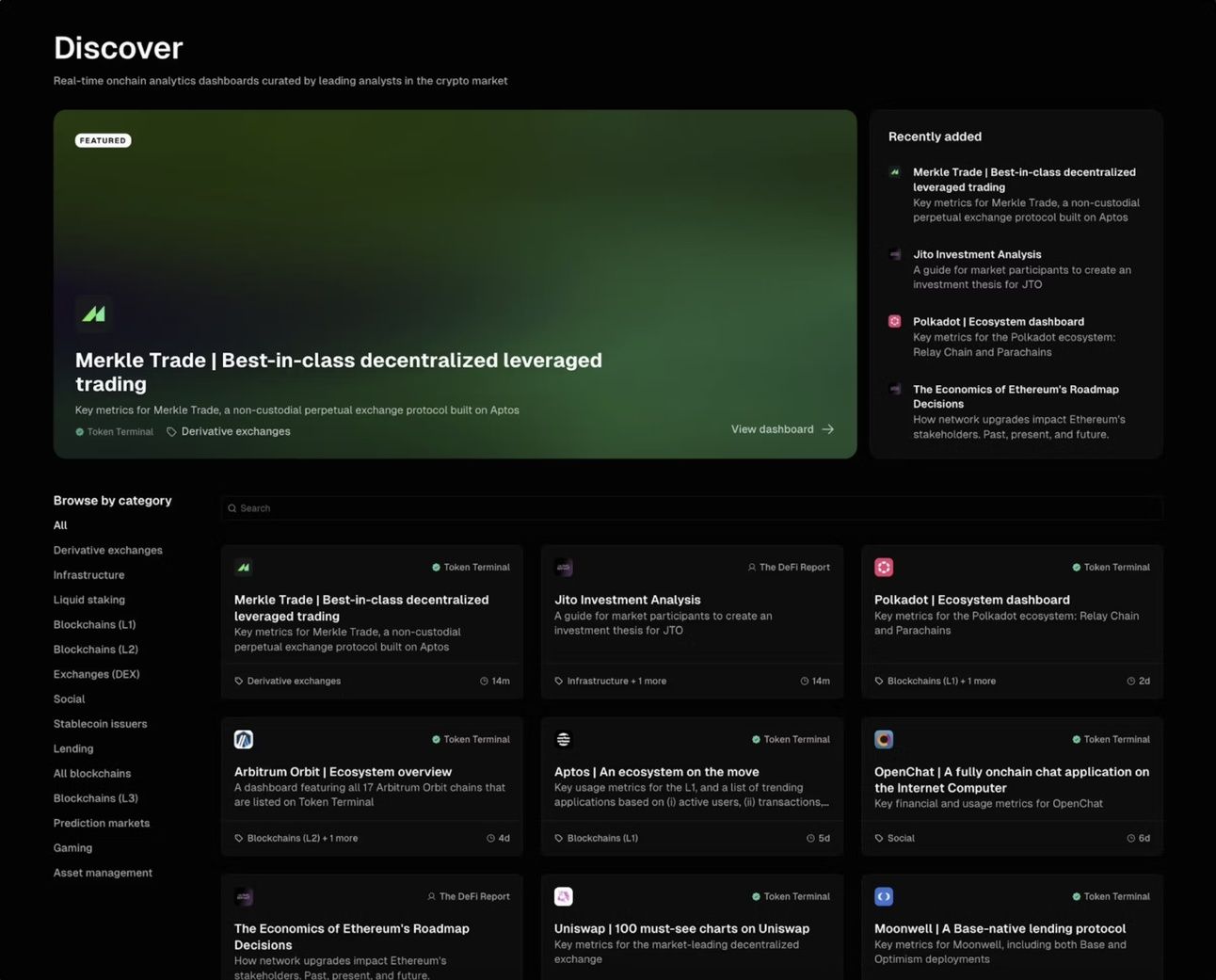Screen dimensions: 1216x980
Task: Click the Merkle Trade icon in Recently added
Action: (x=895, y=172)
